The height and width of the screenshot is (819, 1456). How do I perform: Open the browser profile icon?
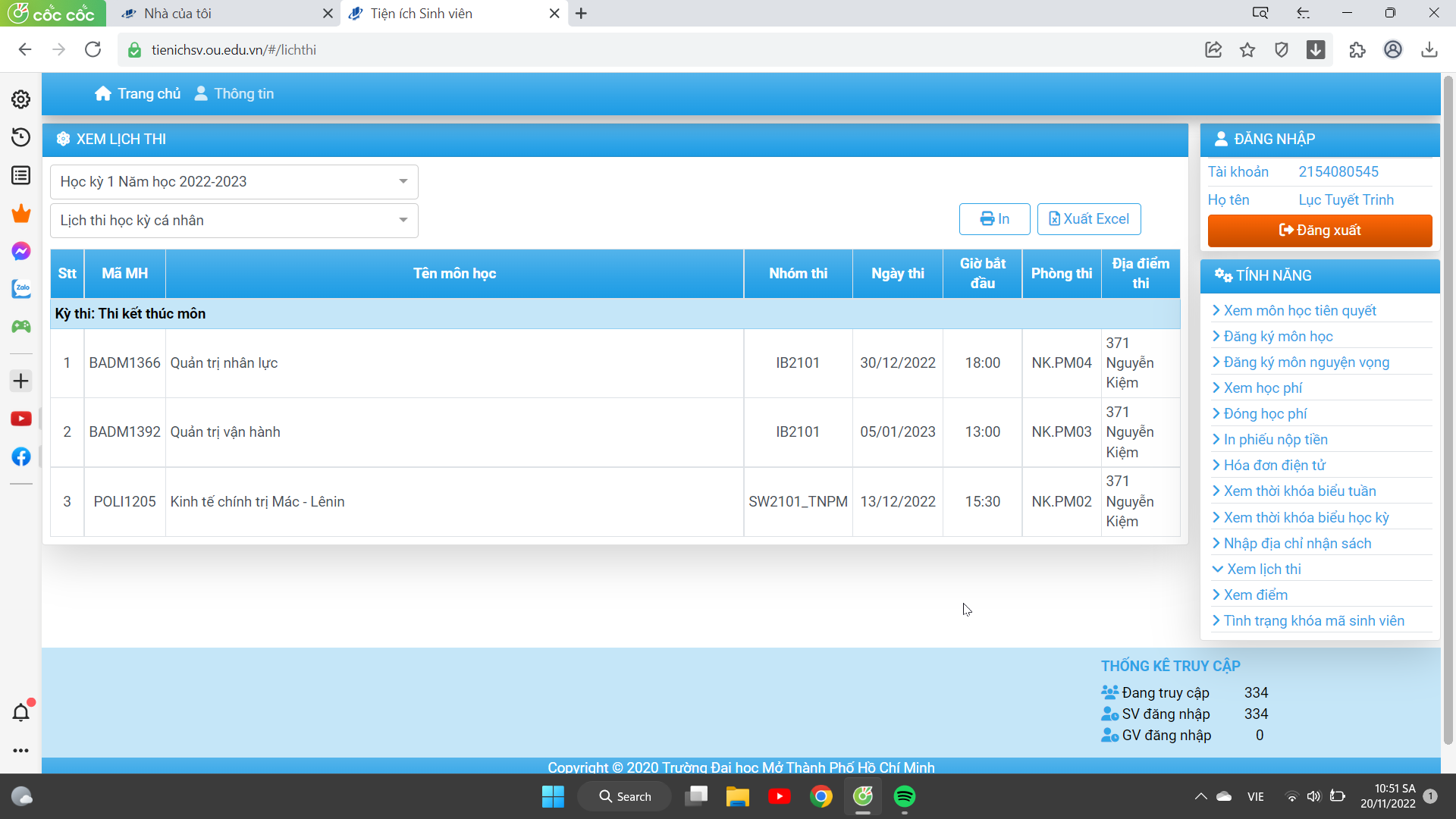pos(1393,50)
